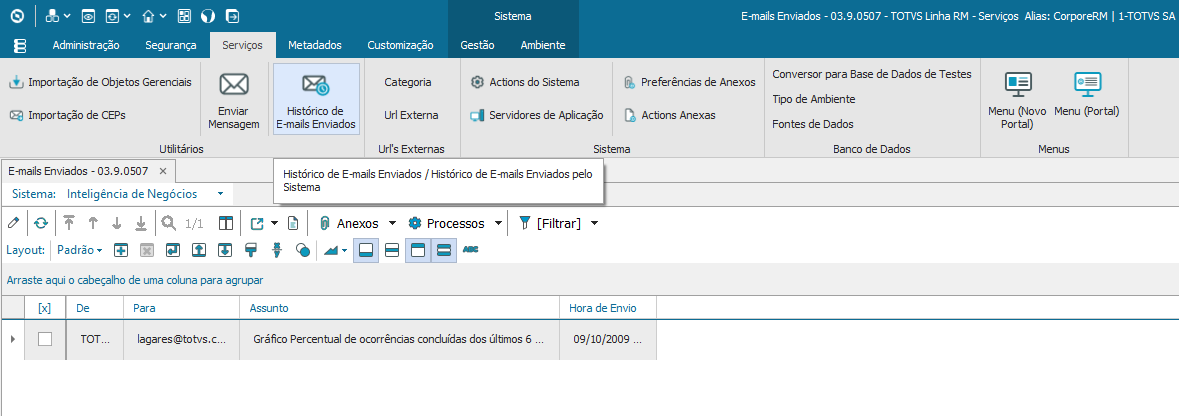
Task: Open Menu (Portal) monitor icon
Action: point(1087,94)
